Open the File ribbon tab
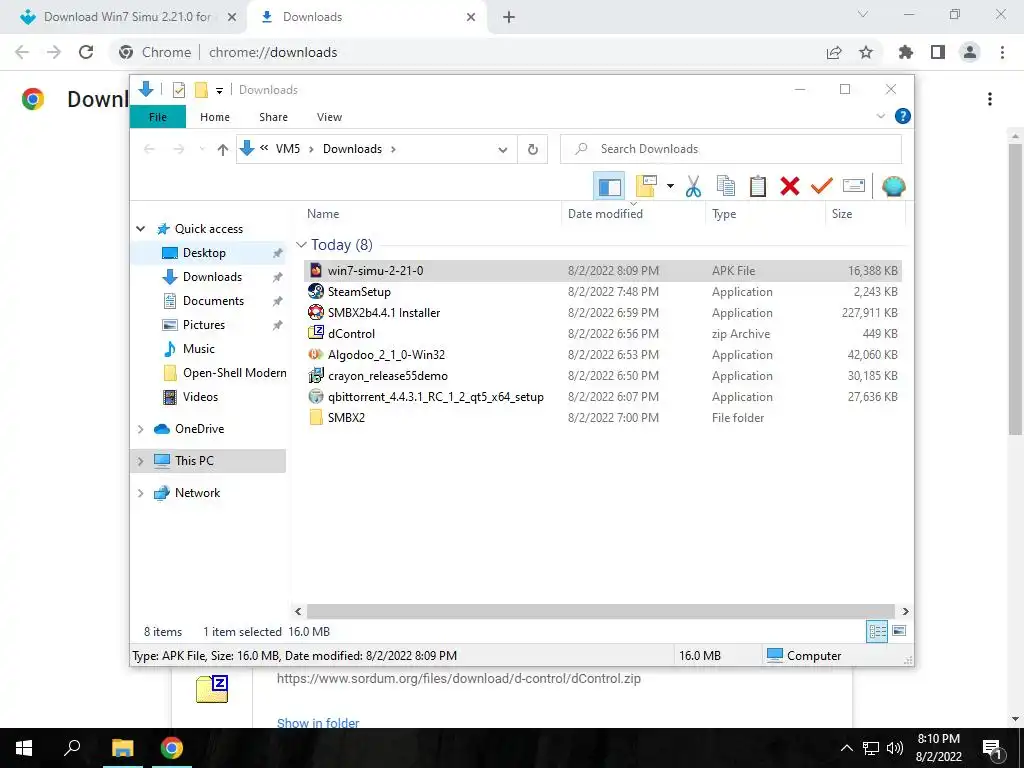Image resolution: width=1024 pixels, height=768 pixels. click(x=158, y=117)
